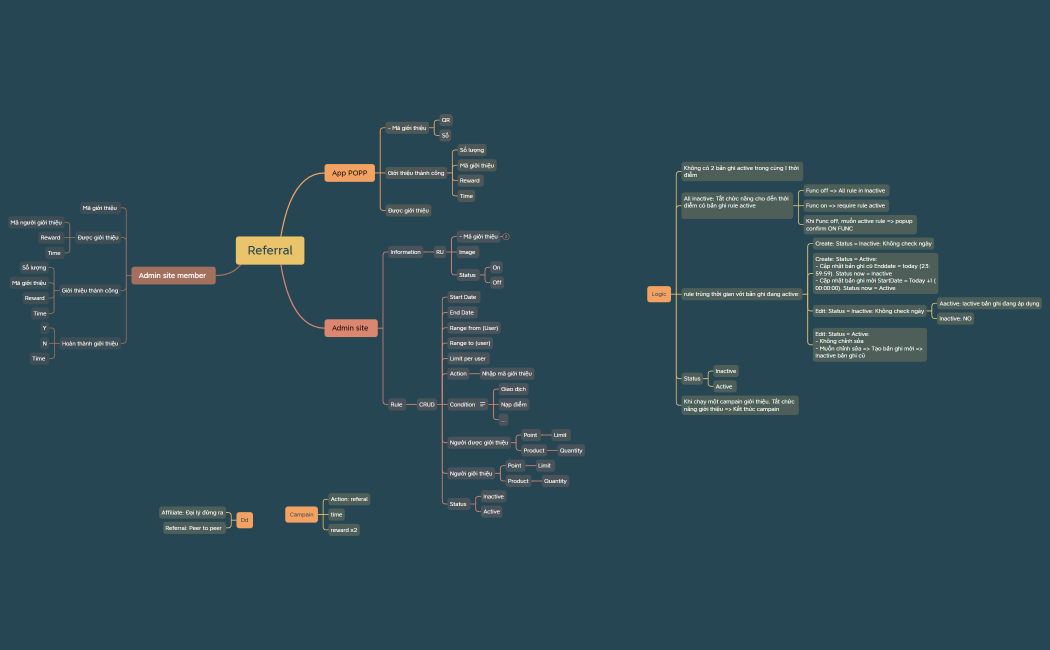
Task: Click the Admin site member node
Action: pyautogui.click(x=172, y=275)
